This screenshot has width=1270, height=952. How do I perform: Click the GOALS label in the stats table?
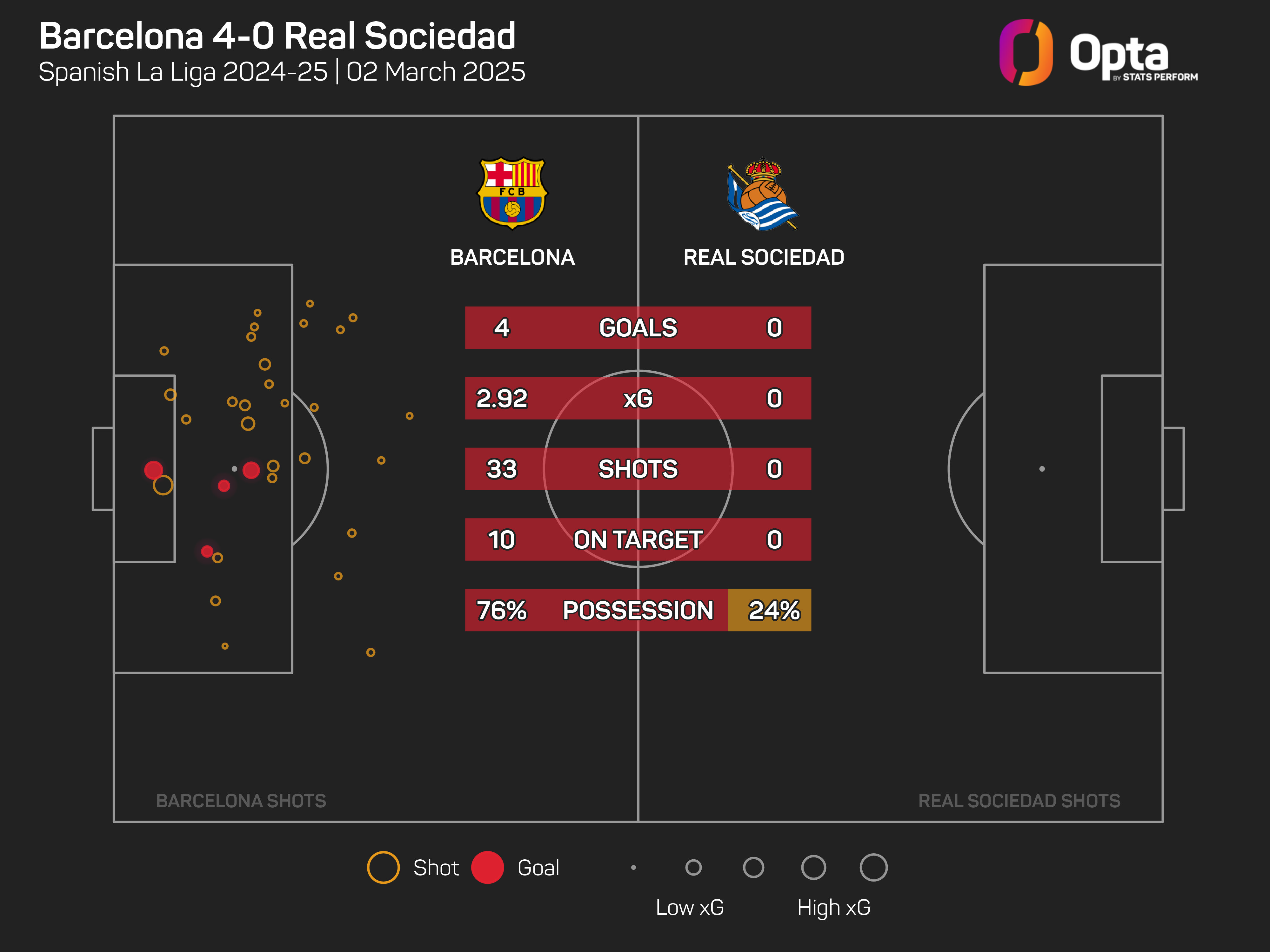pyautogui.click(x=638, y=328)
